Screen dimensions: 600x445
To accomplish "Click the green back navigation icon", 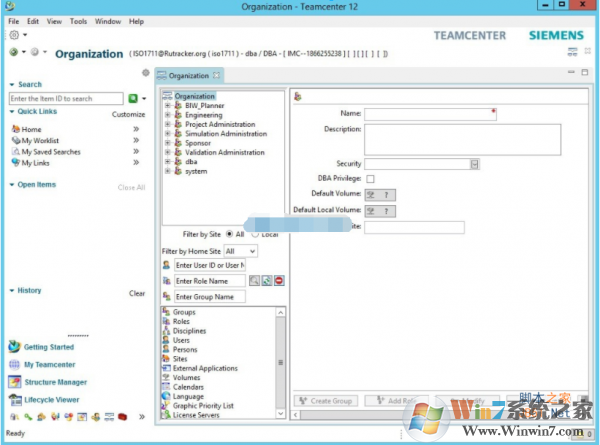I will 14,52.
